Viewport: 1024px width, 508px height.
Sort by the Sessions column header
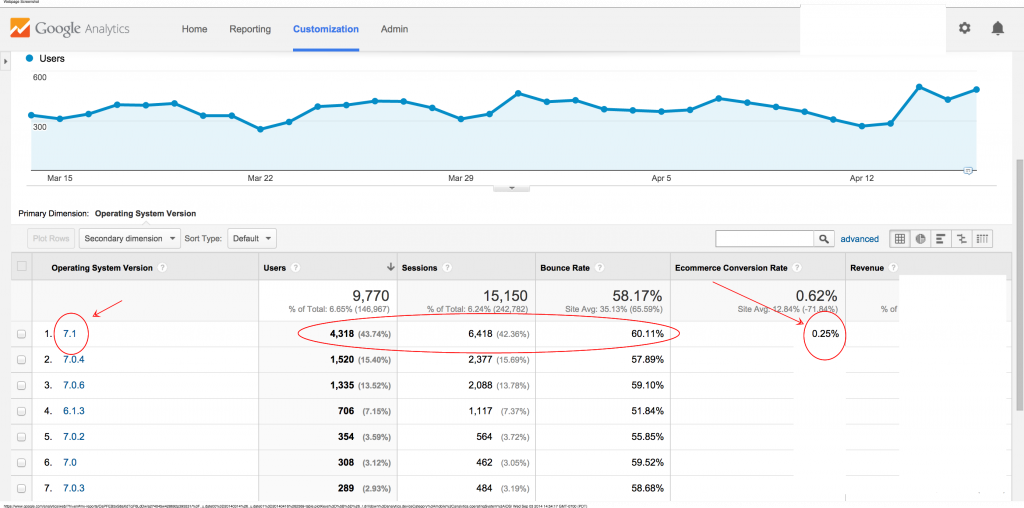(x=419, y=268)
